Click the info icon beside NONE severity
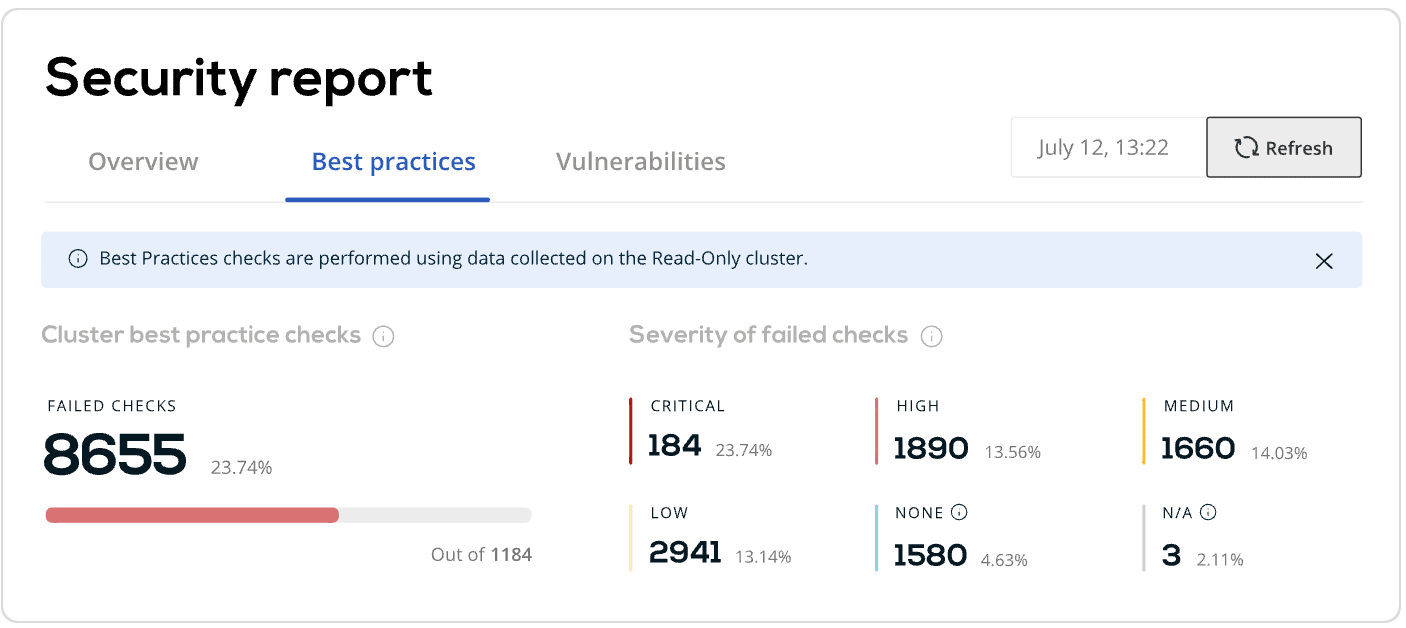Viewport: 1406px width, 628px height. (x=959, y=513)
